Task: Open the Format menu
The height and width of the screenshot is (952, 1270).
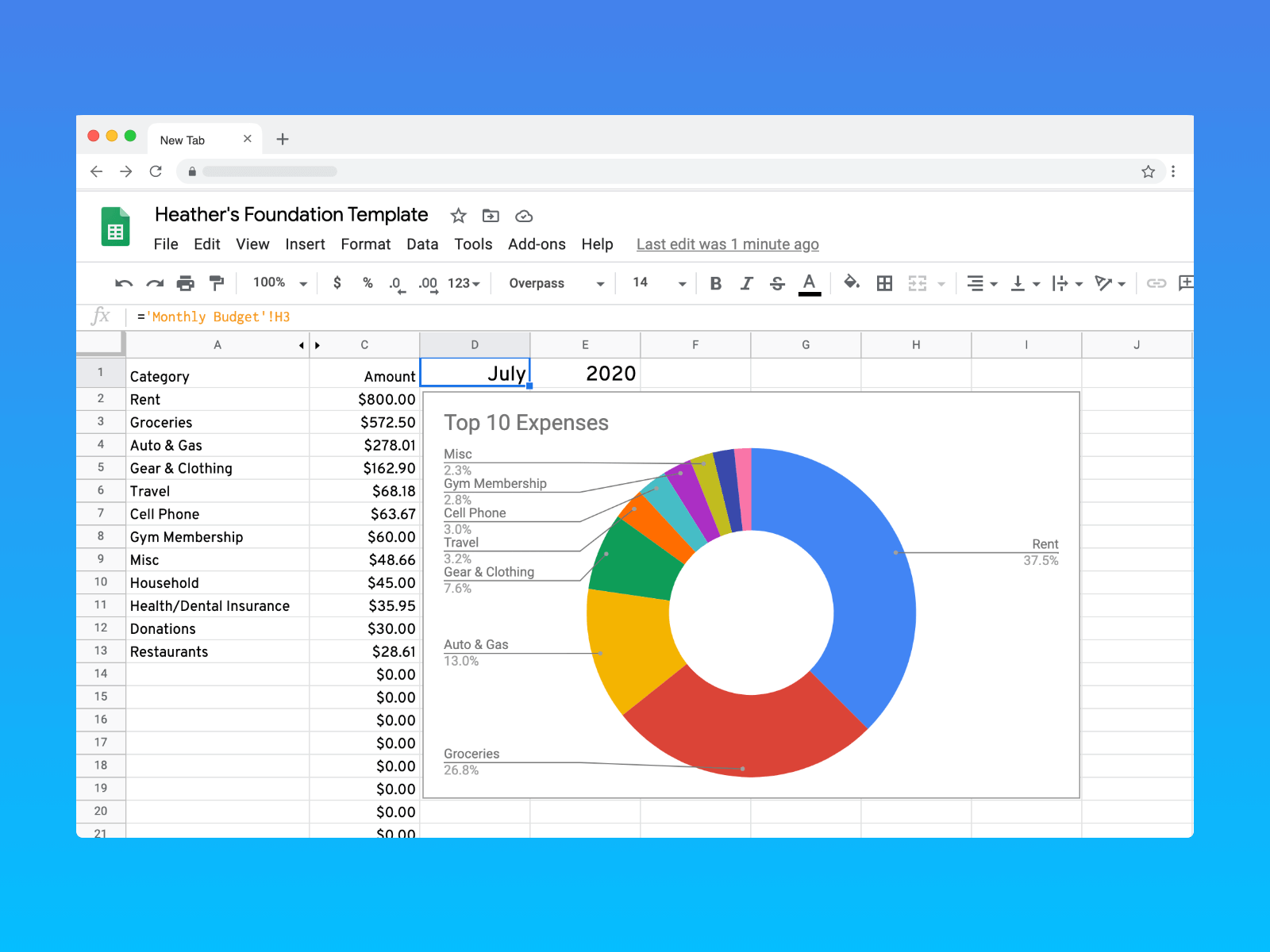Action: (x=366, y=244)
